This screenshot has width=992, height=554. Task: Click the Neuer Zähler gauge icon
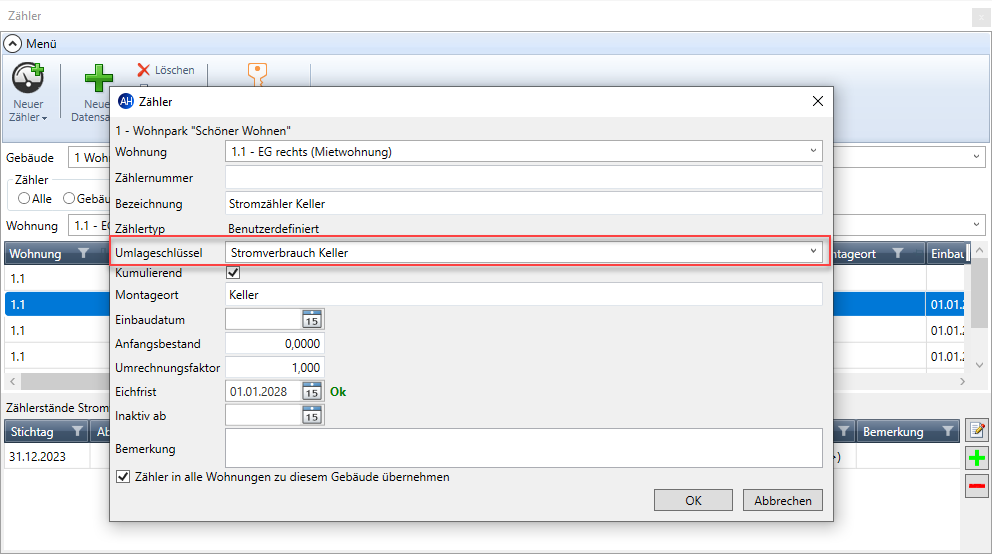click(x=28, y=79)
